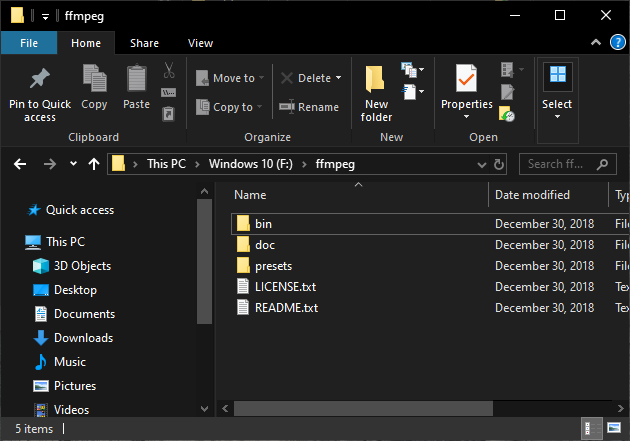Click the History icon in Open group

point(508,115)
